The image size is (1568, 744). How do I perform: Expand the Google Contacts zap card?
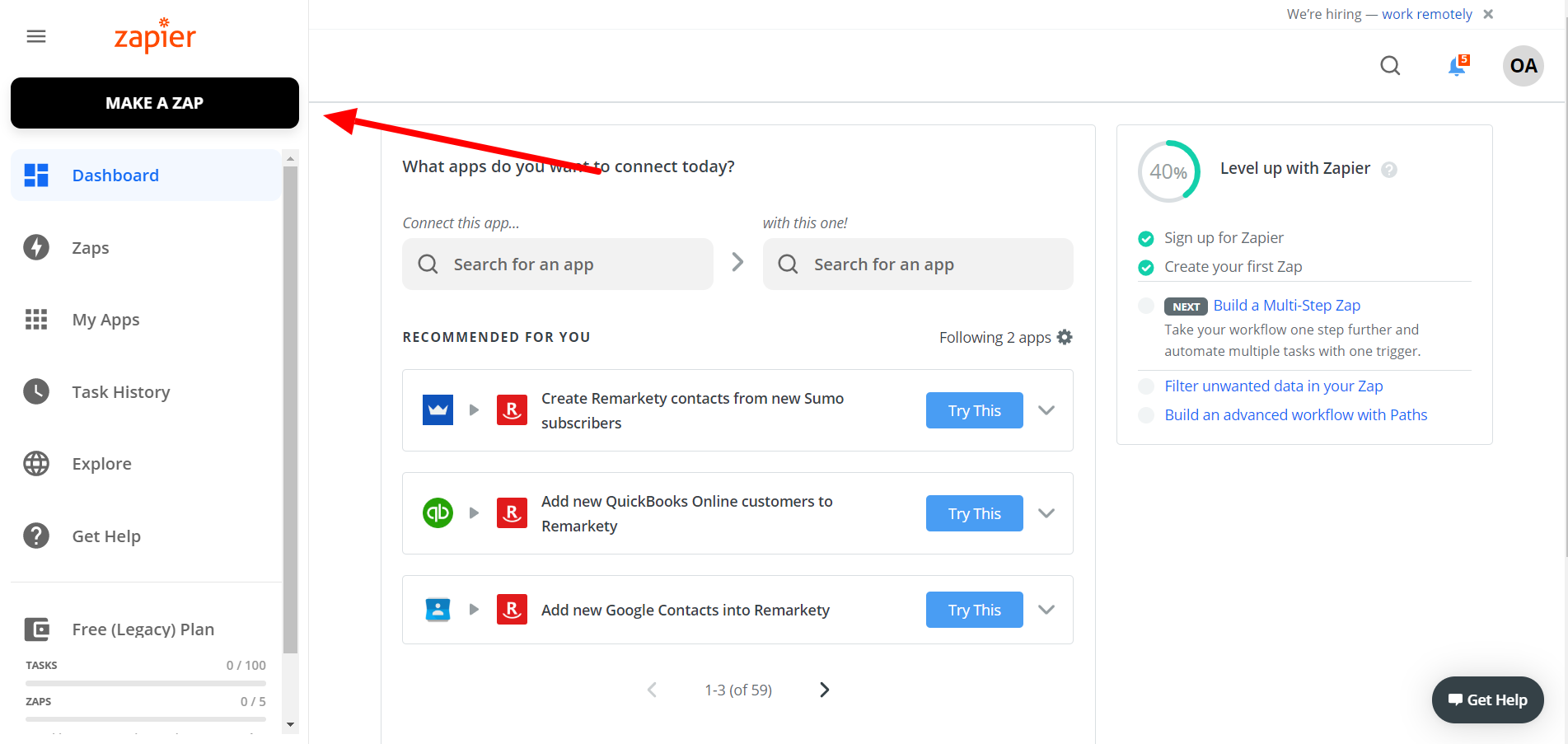(x=1046, y=610)
